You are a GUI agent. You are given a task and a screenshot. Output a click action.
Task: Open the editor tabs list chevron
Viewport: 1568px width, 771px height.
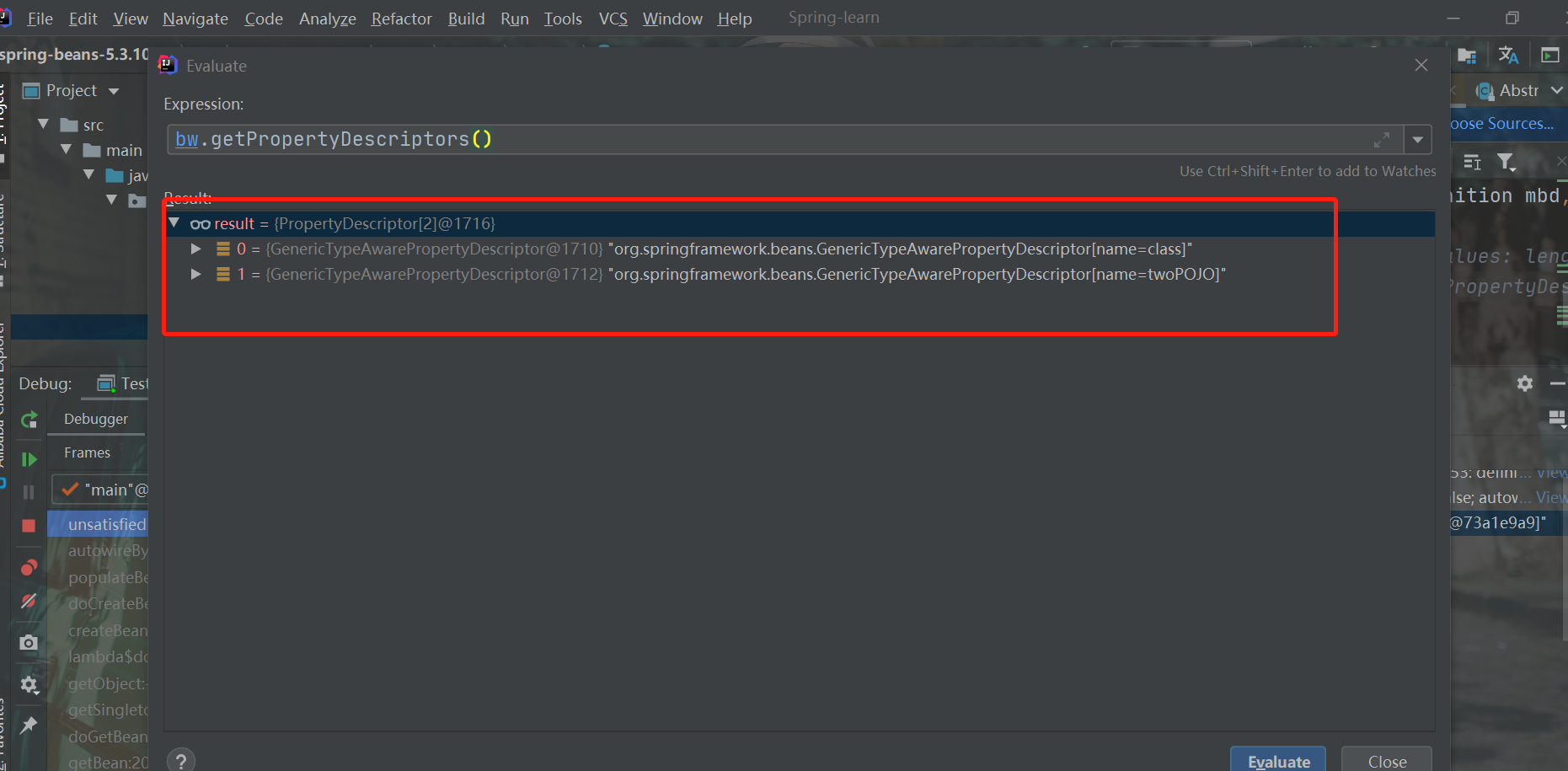1556,90
